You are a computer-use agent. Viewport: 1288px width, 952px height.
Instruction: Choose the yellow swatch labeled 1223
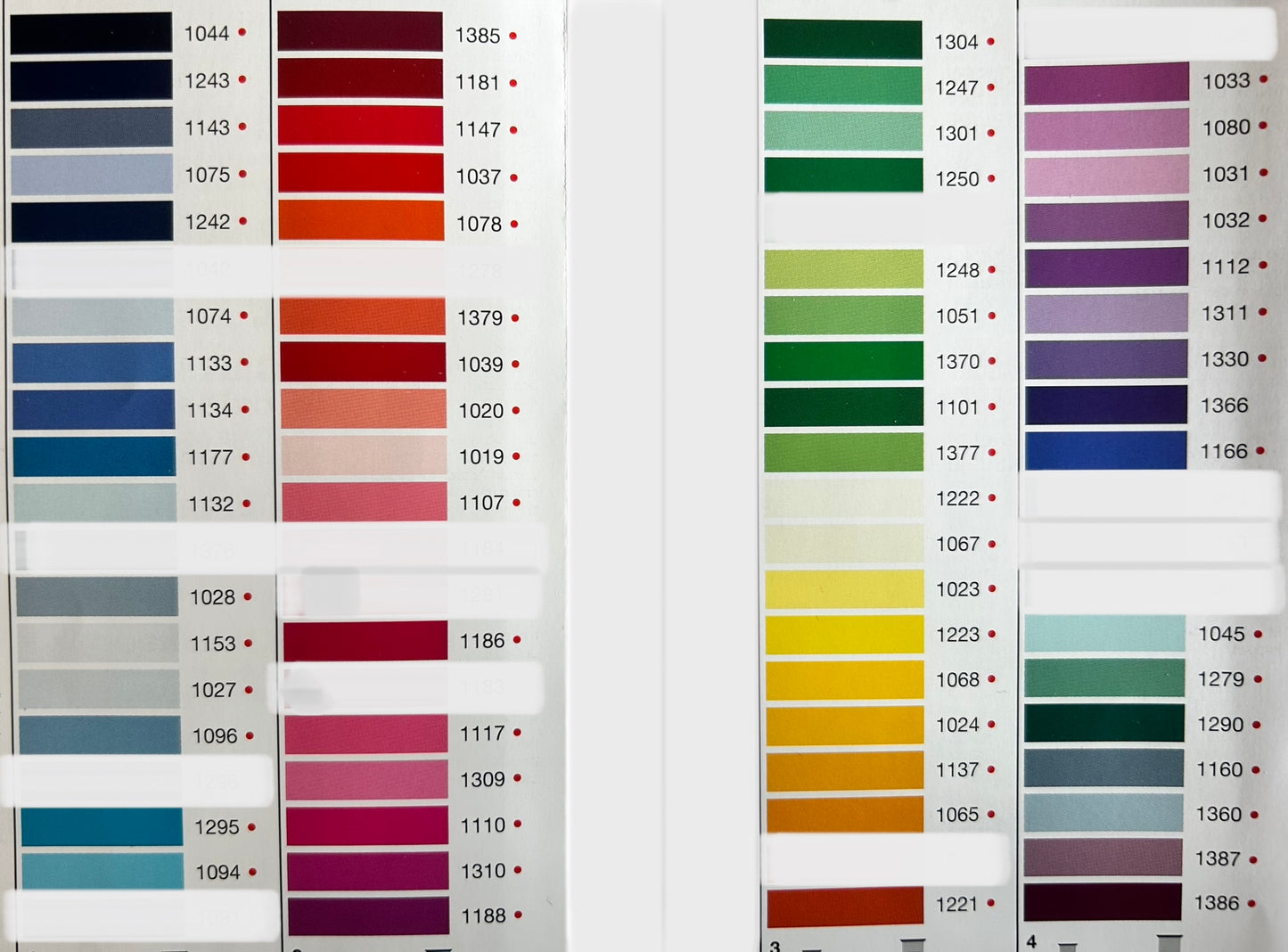(x=844, y=635)
